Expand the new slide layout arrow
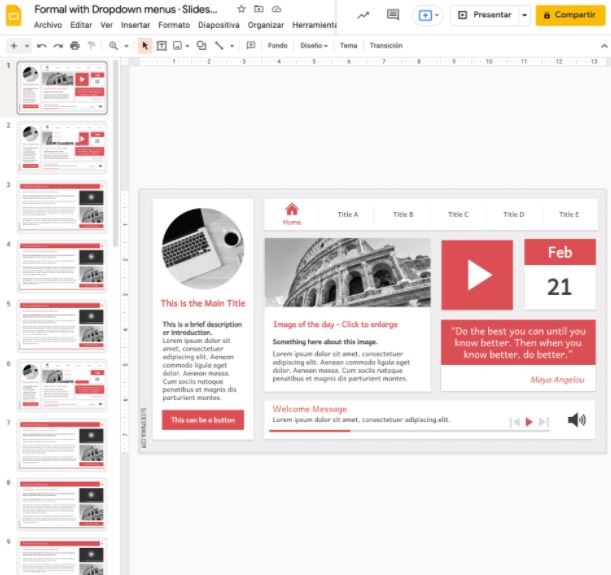The image size is (611, 575). (x=27, y=46)
